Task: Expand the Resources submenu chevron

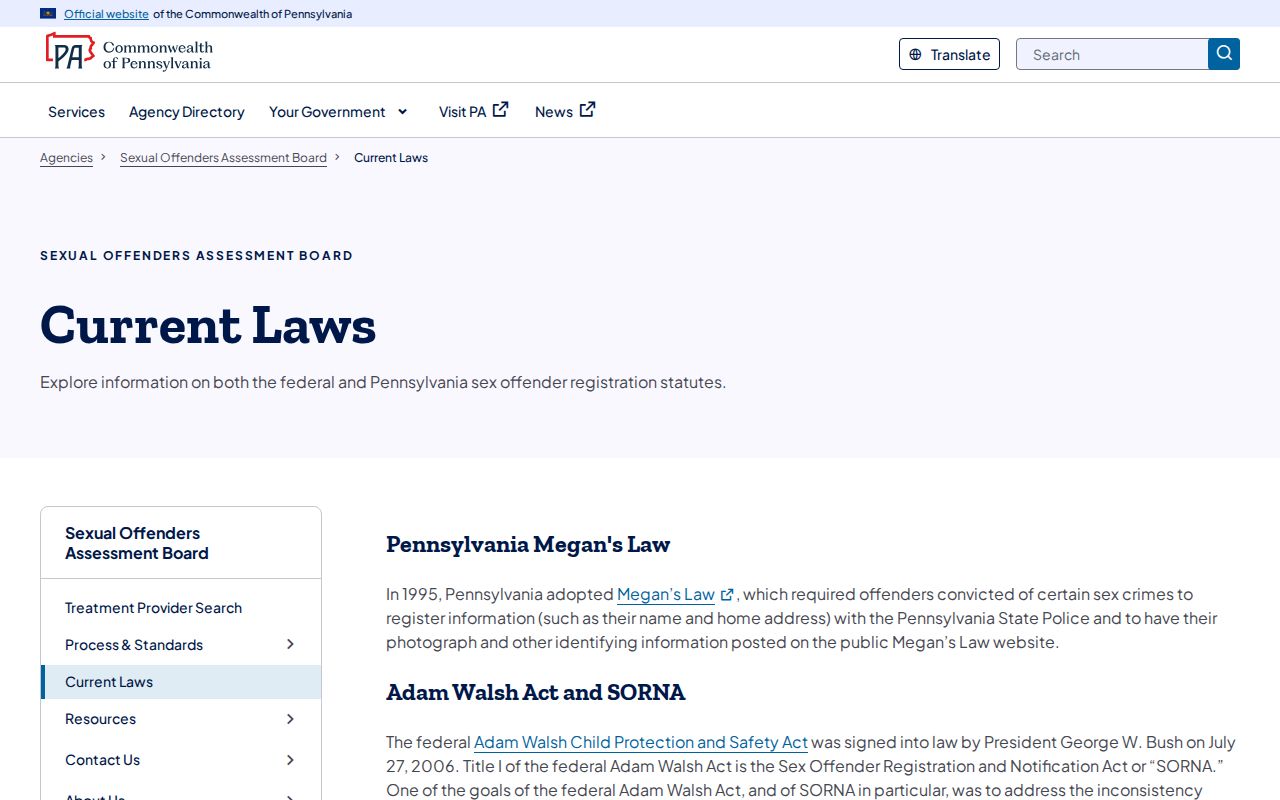Action: (x=291, y=719)
